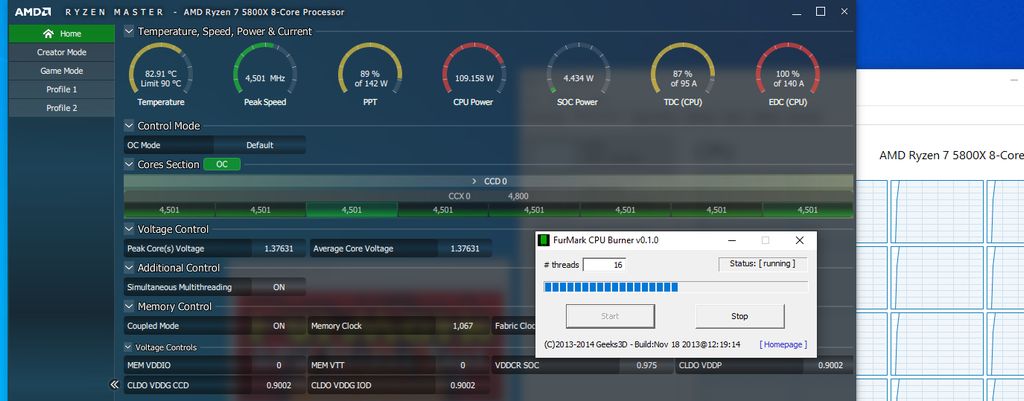Click the MEM VDDIO value
This screenshot has width=1024, height=401.
pos(279,366)
